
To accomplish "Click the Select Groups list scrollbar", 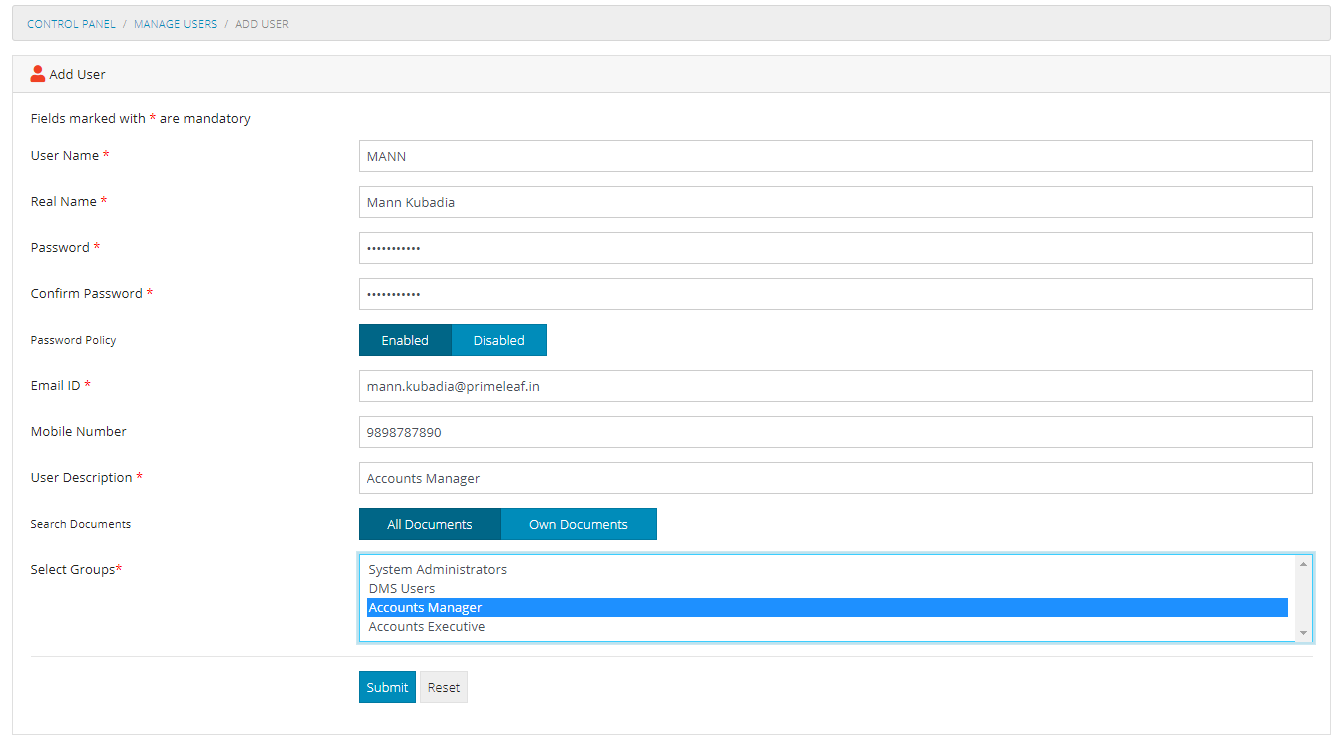I will 1304,598.
